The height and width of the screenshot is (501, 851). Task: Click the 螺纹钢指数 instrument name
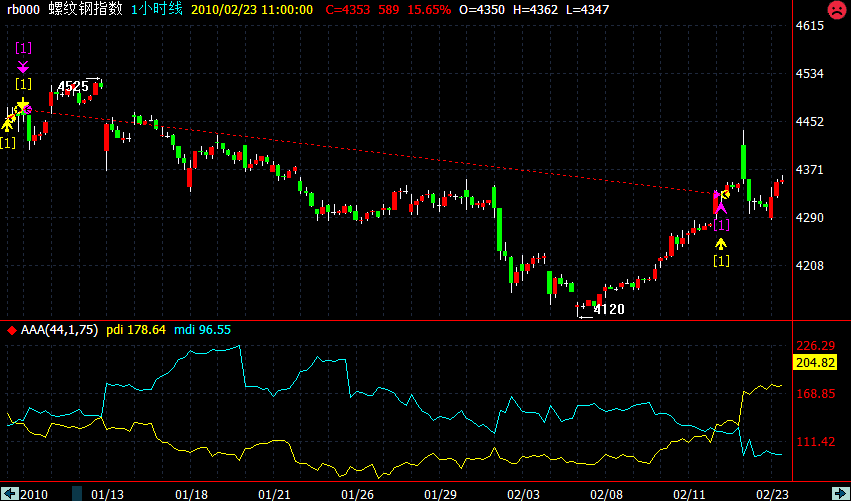[88, 9]
